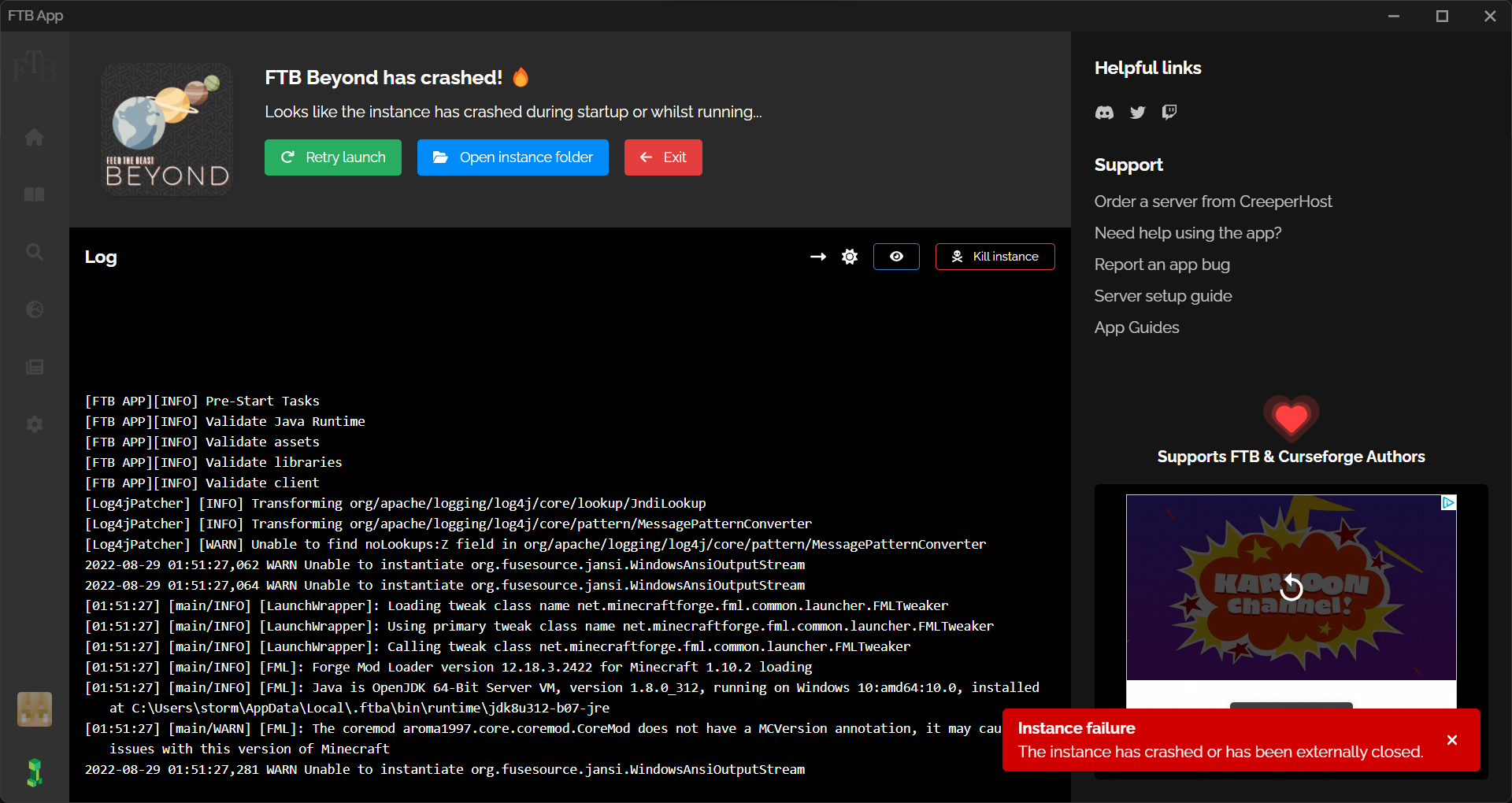This screenshot has height=803, width=1512.
Task: Dismiss the Instance failure notification
Action: tap(1452, 740)
